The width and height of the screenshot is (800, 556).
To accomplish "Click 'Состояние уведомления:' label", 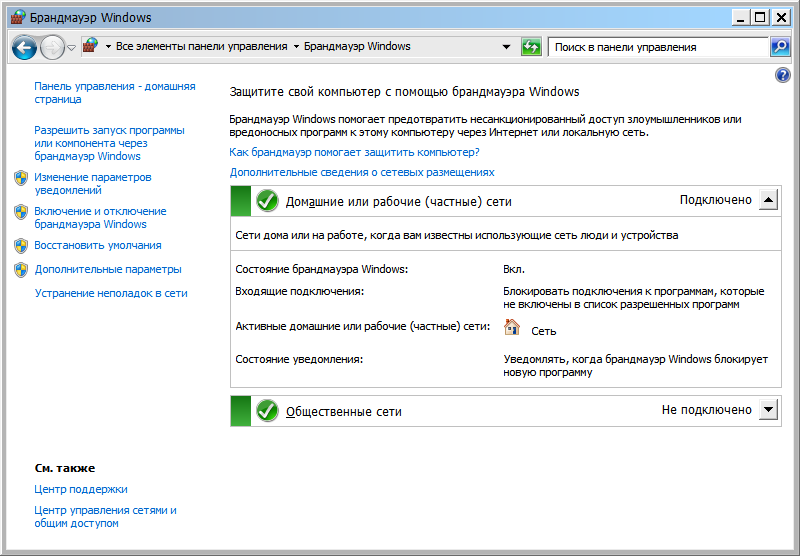I will tap(299, 359).
